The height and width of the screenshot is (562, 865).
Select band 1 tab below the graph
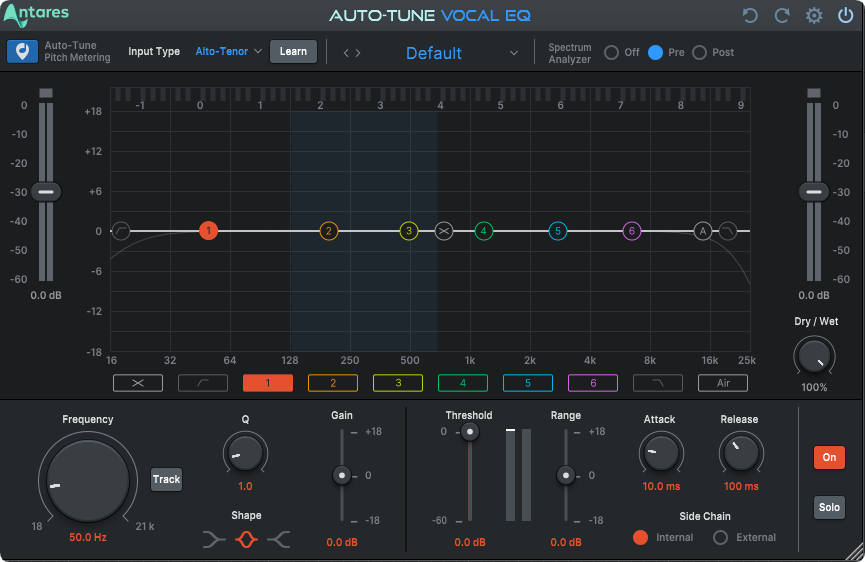click(x=268, y=383)
